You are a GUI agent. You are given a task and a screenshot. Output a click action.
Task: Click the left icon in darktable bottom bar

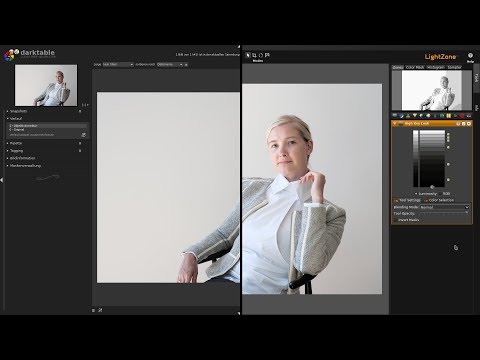point(94,310)
